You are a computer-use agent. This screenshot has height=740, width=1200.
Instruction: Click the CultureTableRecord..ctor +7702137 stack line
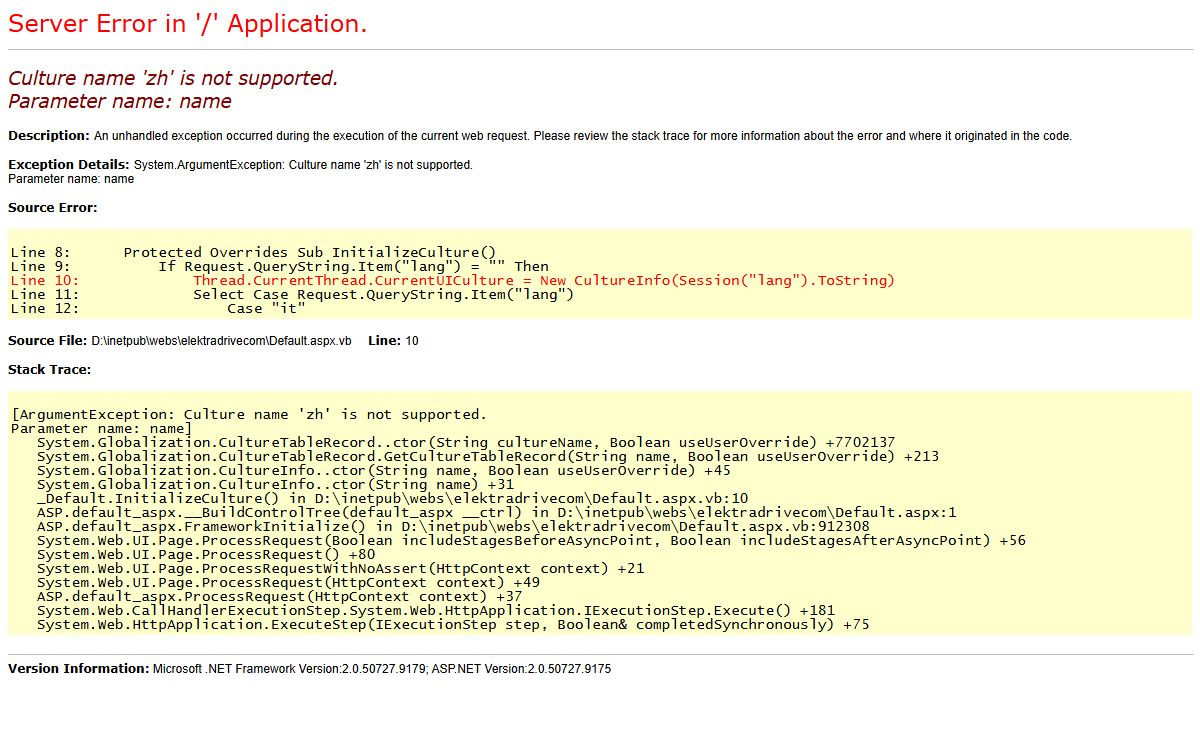[x=466, y=442]
